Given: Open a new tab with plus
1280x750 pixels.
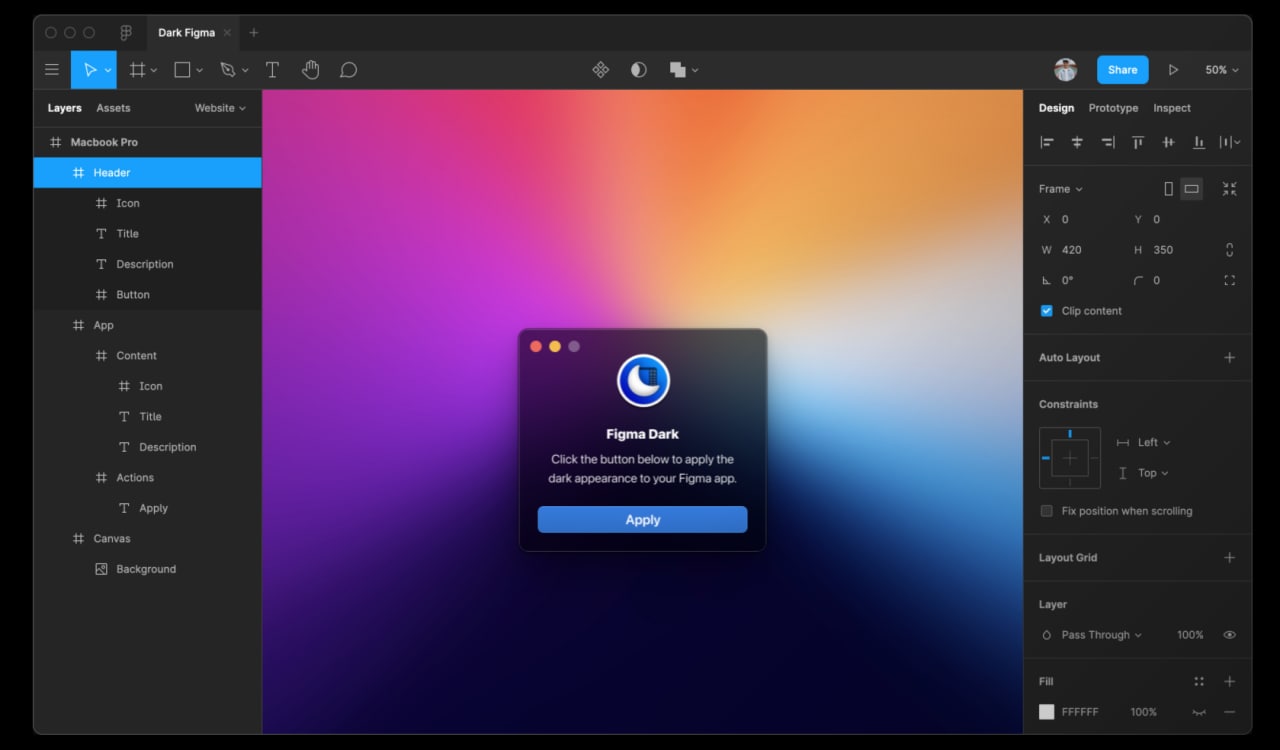Looking at the screenshot, I should coord(253,33).
